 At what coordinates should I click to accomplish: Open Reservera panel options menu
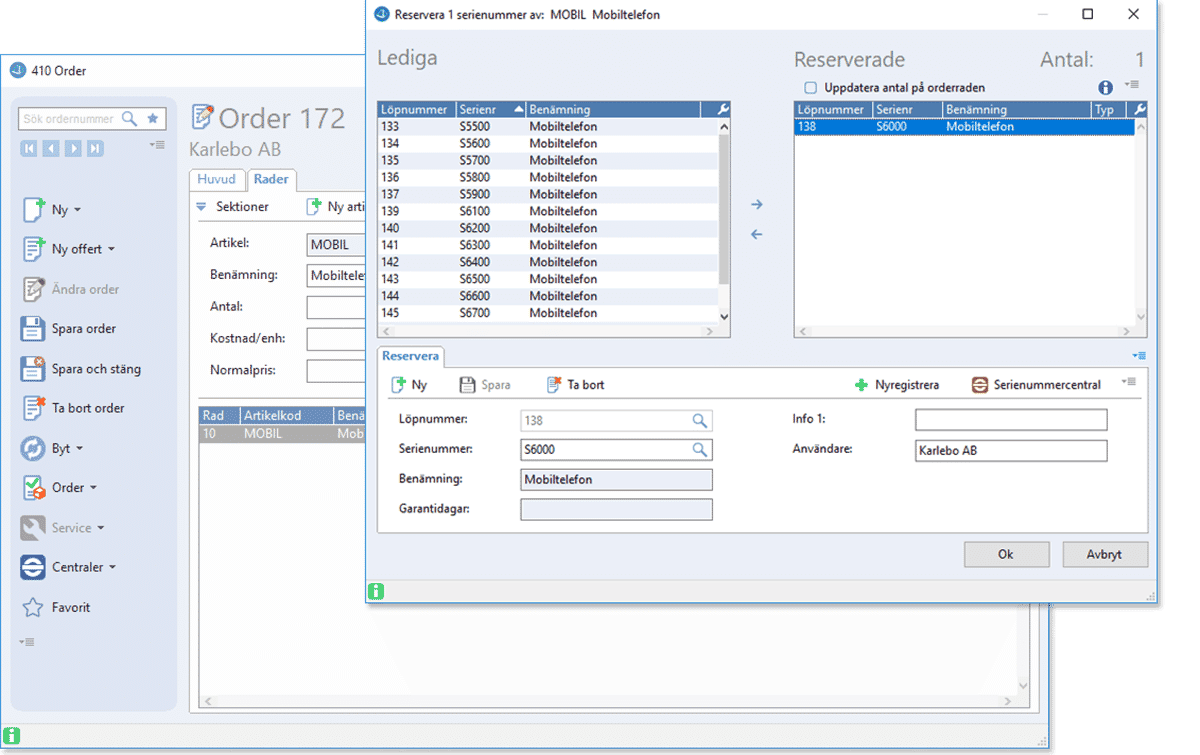tap(1139, 355)
